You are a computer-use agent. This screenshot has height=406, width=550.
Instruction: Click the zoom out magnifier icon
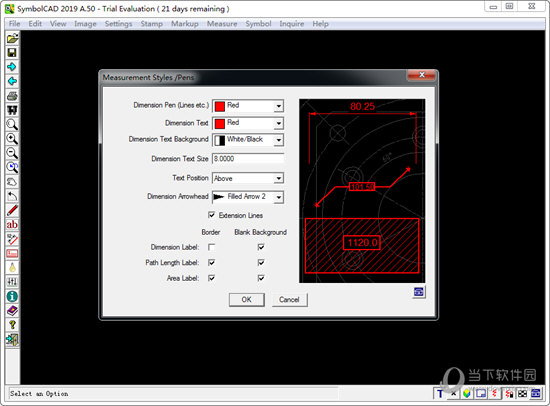point(12,153)
